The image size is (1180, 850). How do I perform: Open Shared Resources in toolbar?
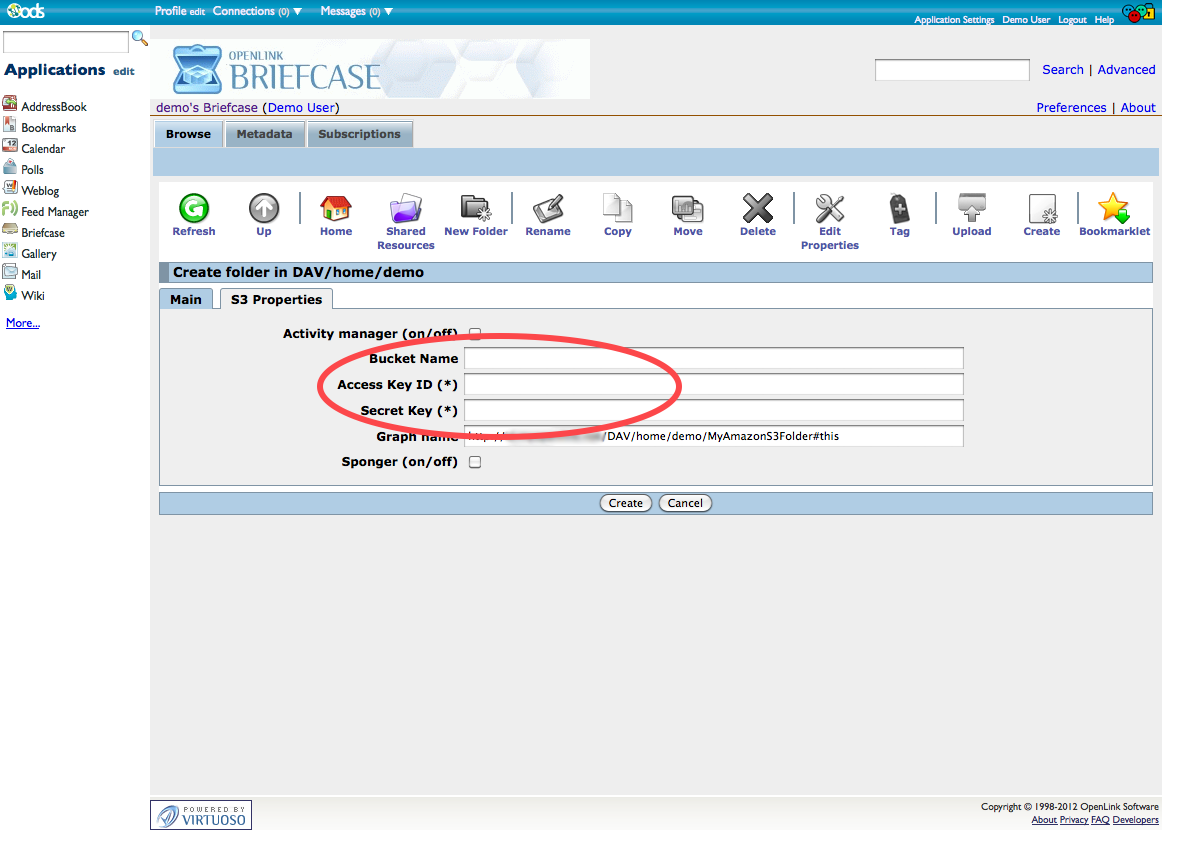coord(405,209)
